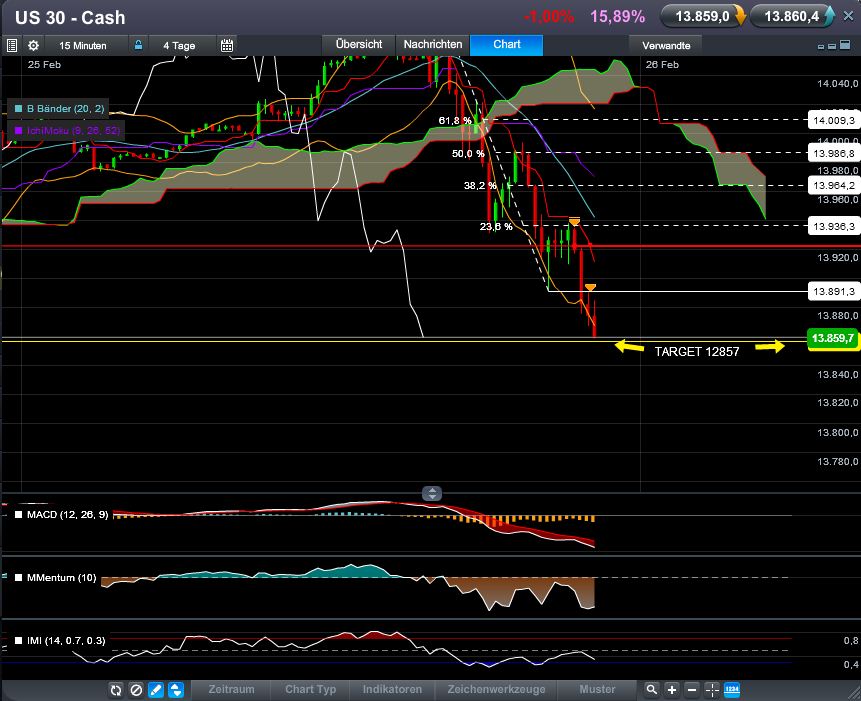The height and width of the screenshot is (701, 861).
Task: Click the clear drawings circle-slash icon
Action: (136, 689)
